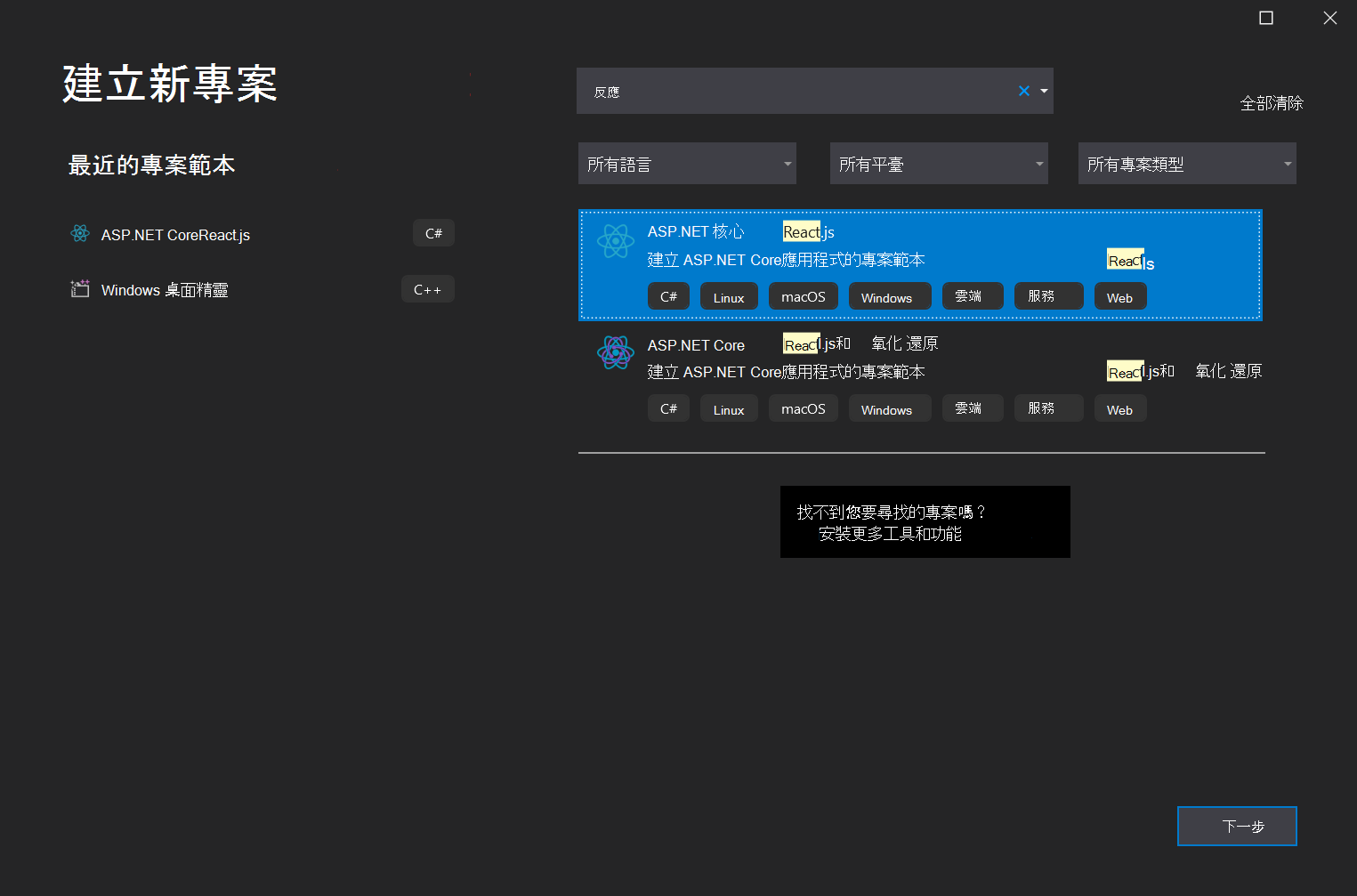1357x896 pixels.
Task: Select the ASP.NET 核心 React.js template title
Action: [741, 231]
